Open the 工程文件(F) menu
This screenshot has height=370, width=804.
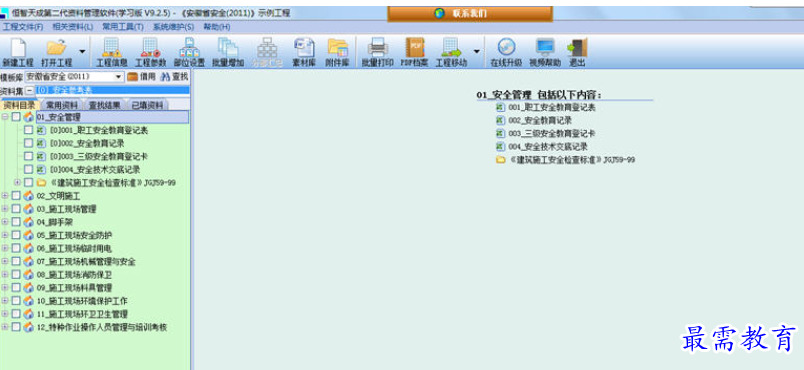23,27
